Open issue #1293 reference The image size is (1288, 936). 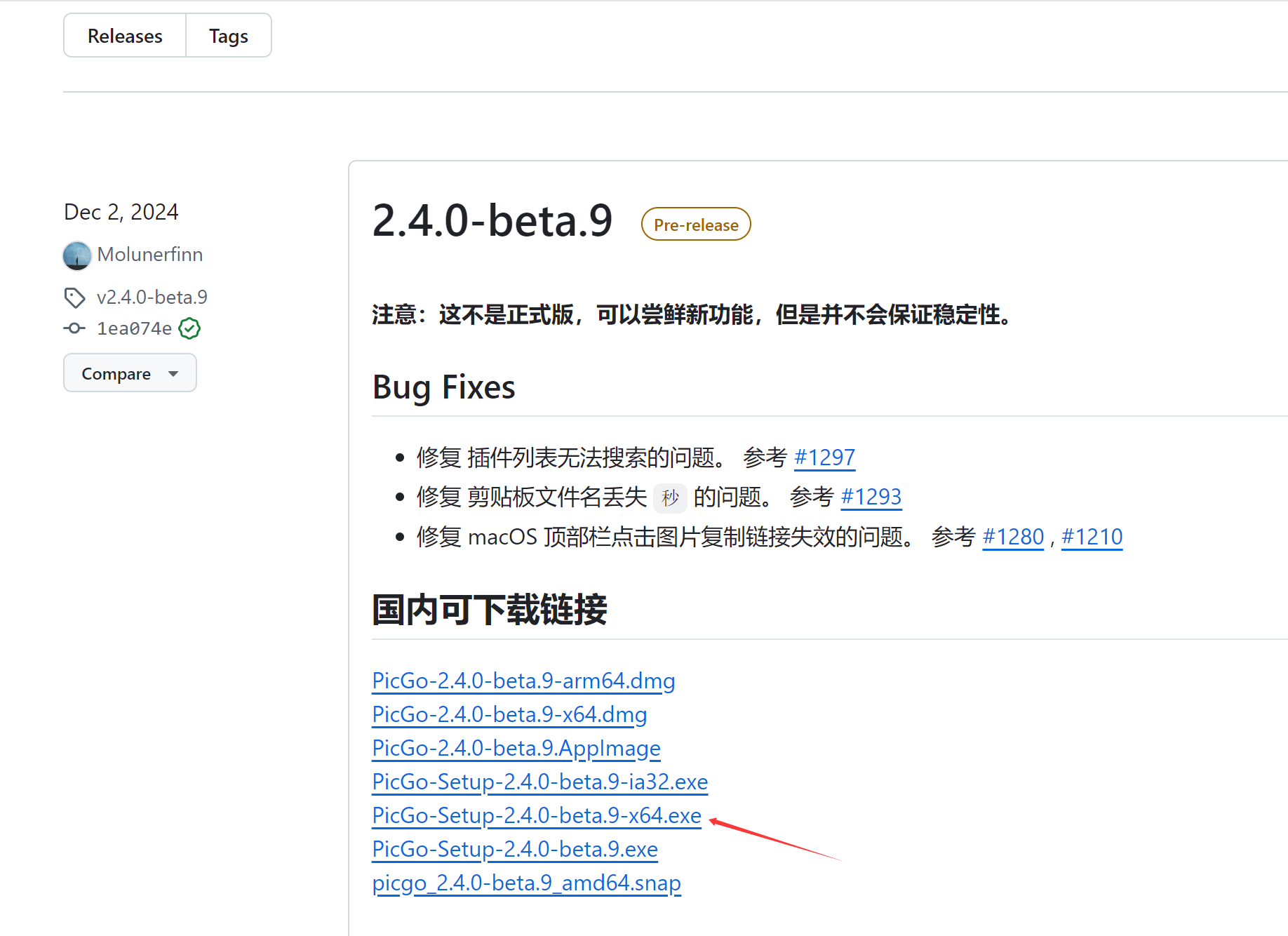pos(871,497)
